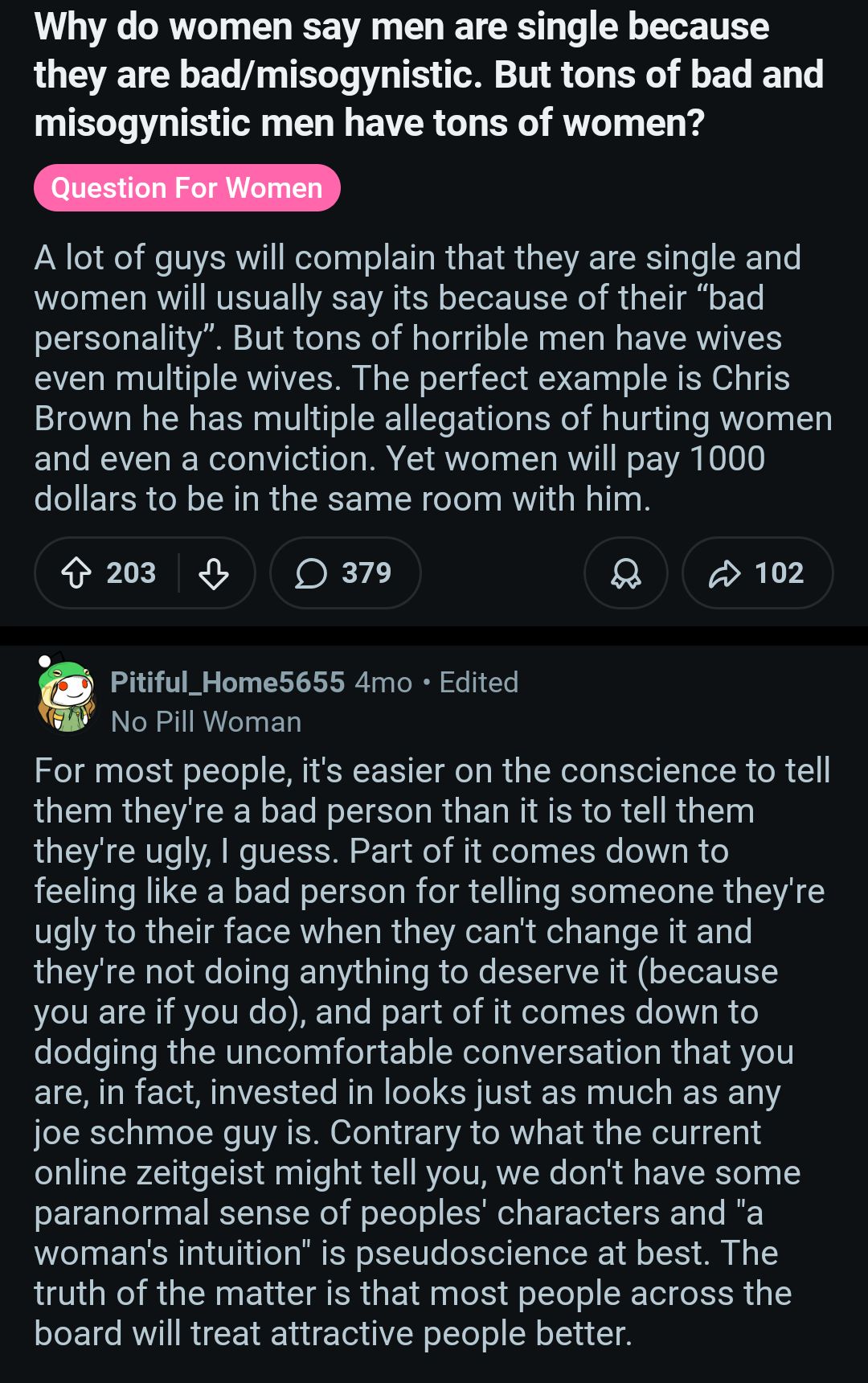
Task: Downvote the post with the down arrow
Action: [214, 573]
